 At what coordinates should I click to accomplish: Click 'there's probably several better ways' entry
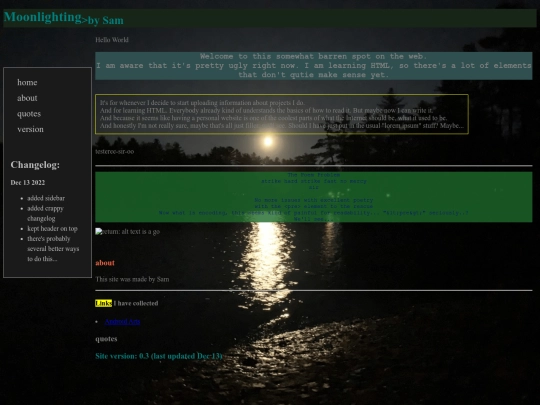(53, 249)
